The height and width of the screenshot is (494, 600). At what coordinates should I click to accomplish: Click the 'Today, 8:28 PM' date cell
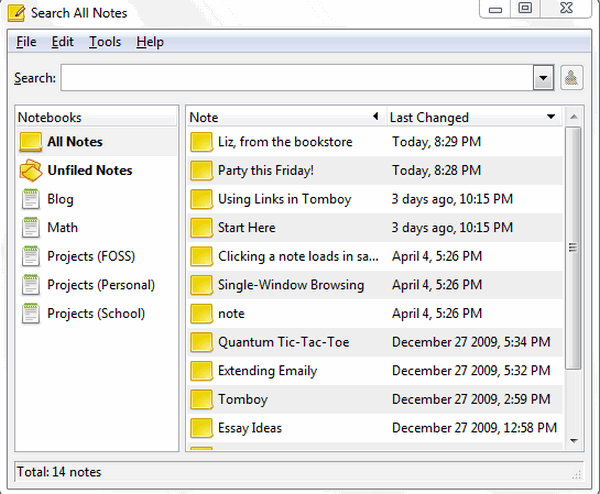(x=436, y=170)
